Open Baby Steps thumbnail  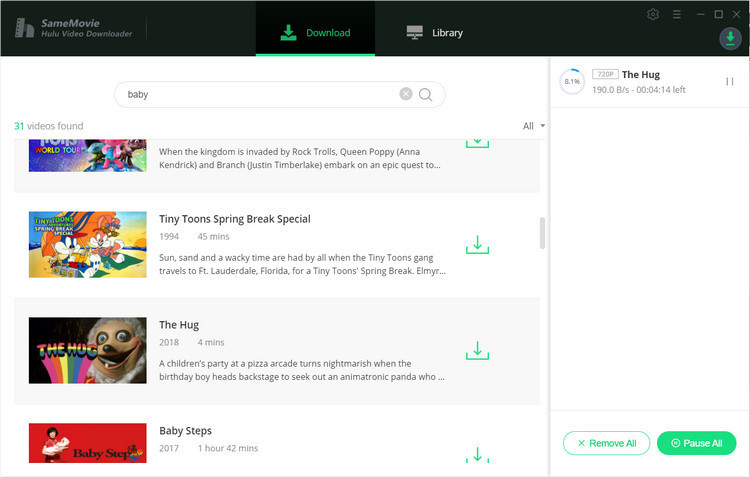coord(88,443)
